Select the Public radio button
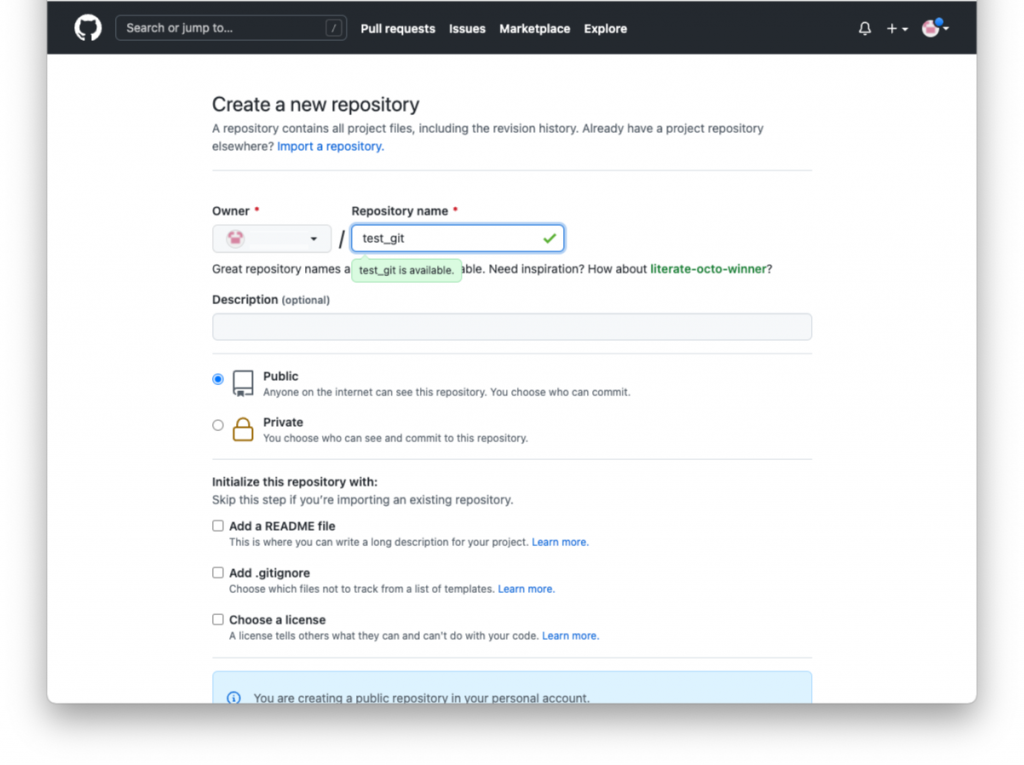1024x765 pixels. [x=218, y=379]
